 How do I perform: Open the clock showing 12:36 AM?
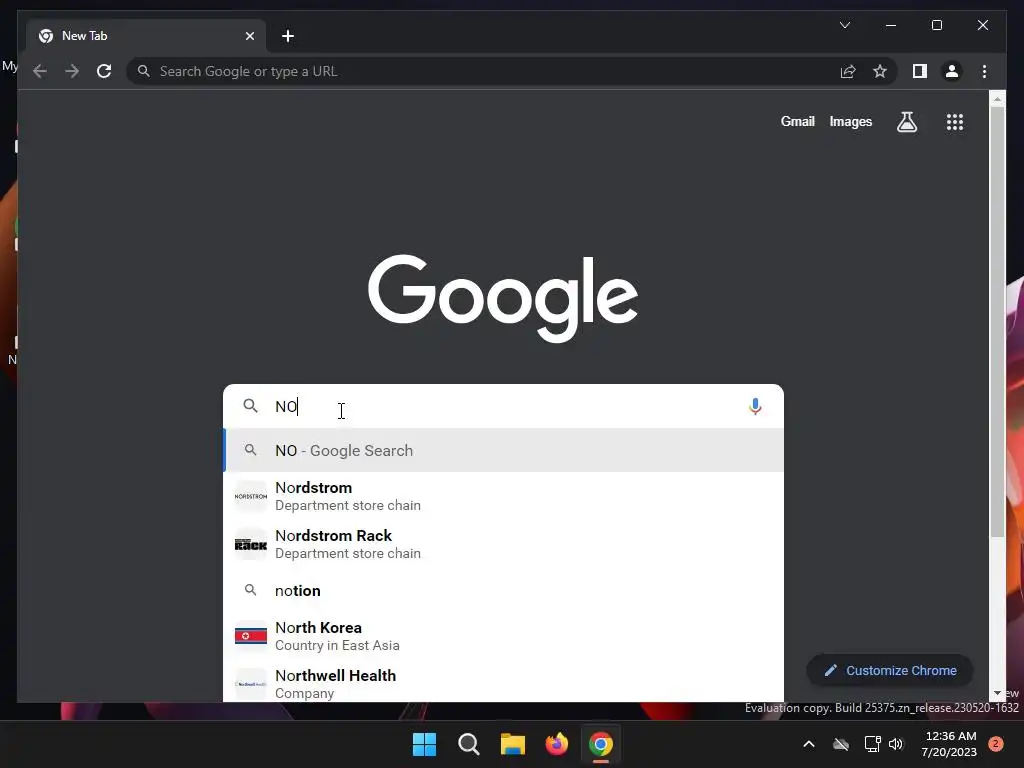950,744
